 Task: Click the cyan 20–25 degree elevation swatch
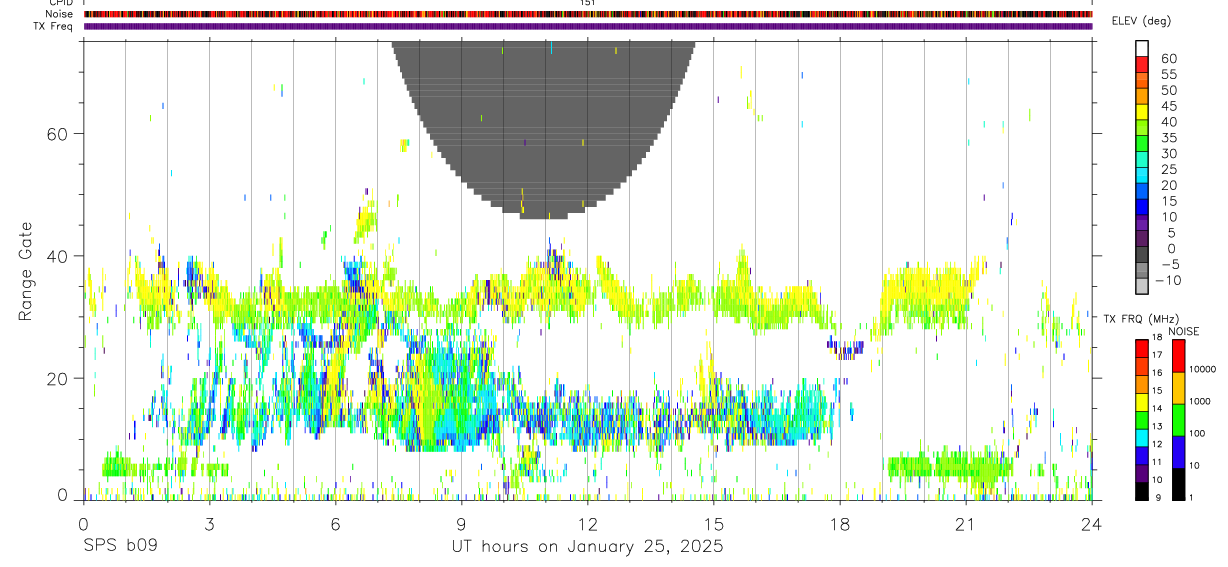click(1142, 176)
